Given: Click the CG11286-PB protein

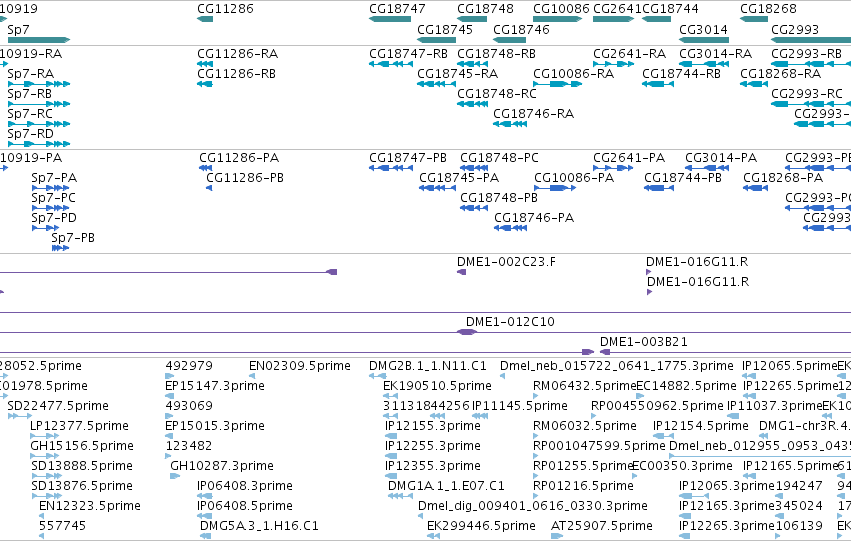Looking at the screenshot, I should [245, 178].
